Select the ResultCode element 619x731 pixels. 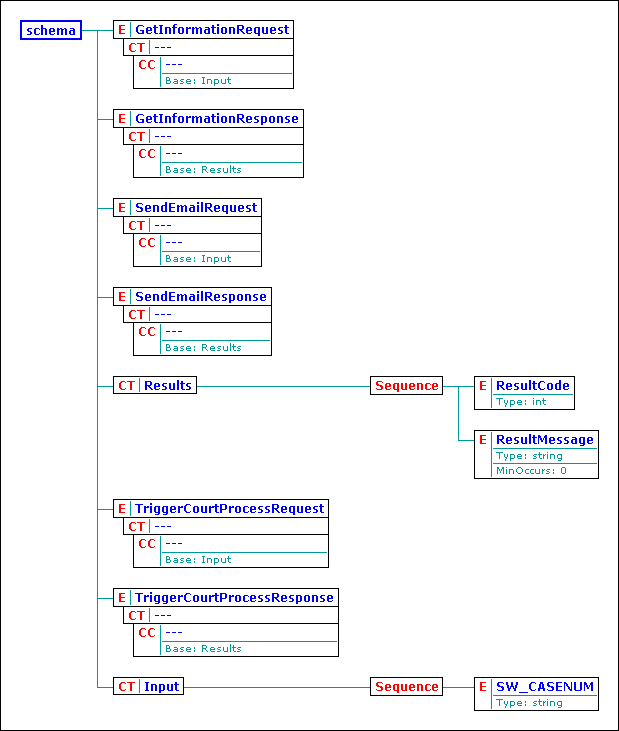(524, 393)
